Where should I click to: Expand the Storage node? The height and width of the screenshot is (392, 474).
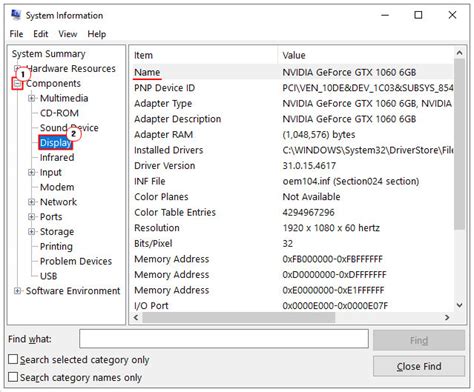coord(31,231)
